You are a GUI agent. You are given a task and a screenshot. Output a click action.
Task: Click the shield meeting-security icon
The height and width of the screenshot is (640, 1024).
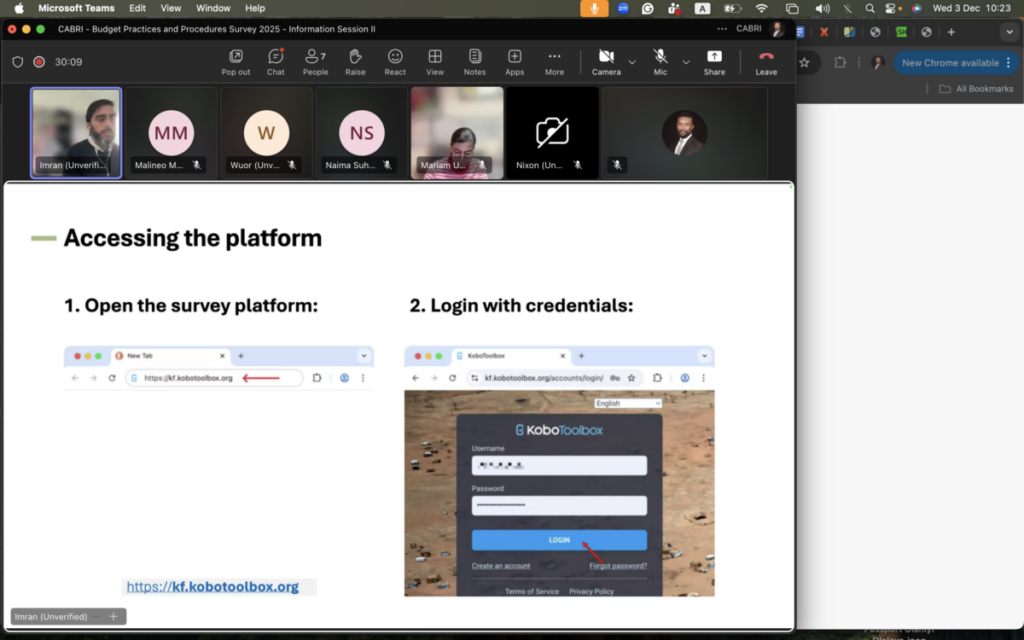pos(18,62)
